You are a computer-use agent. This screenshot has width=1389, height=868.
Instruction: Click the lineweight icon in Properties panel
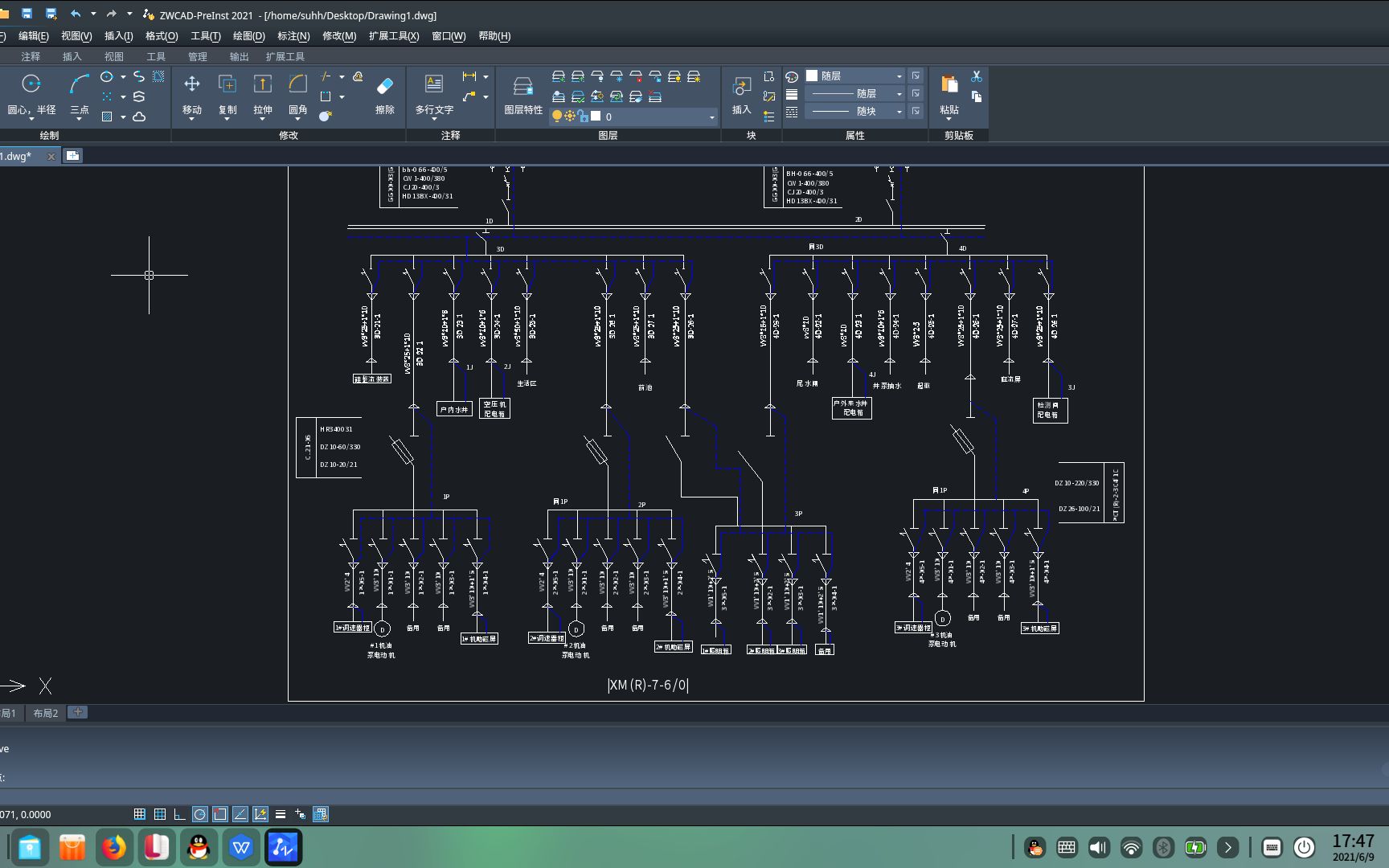[792, 94]
